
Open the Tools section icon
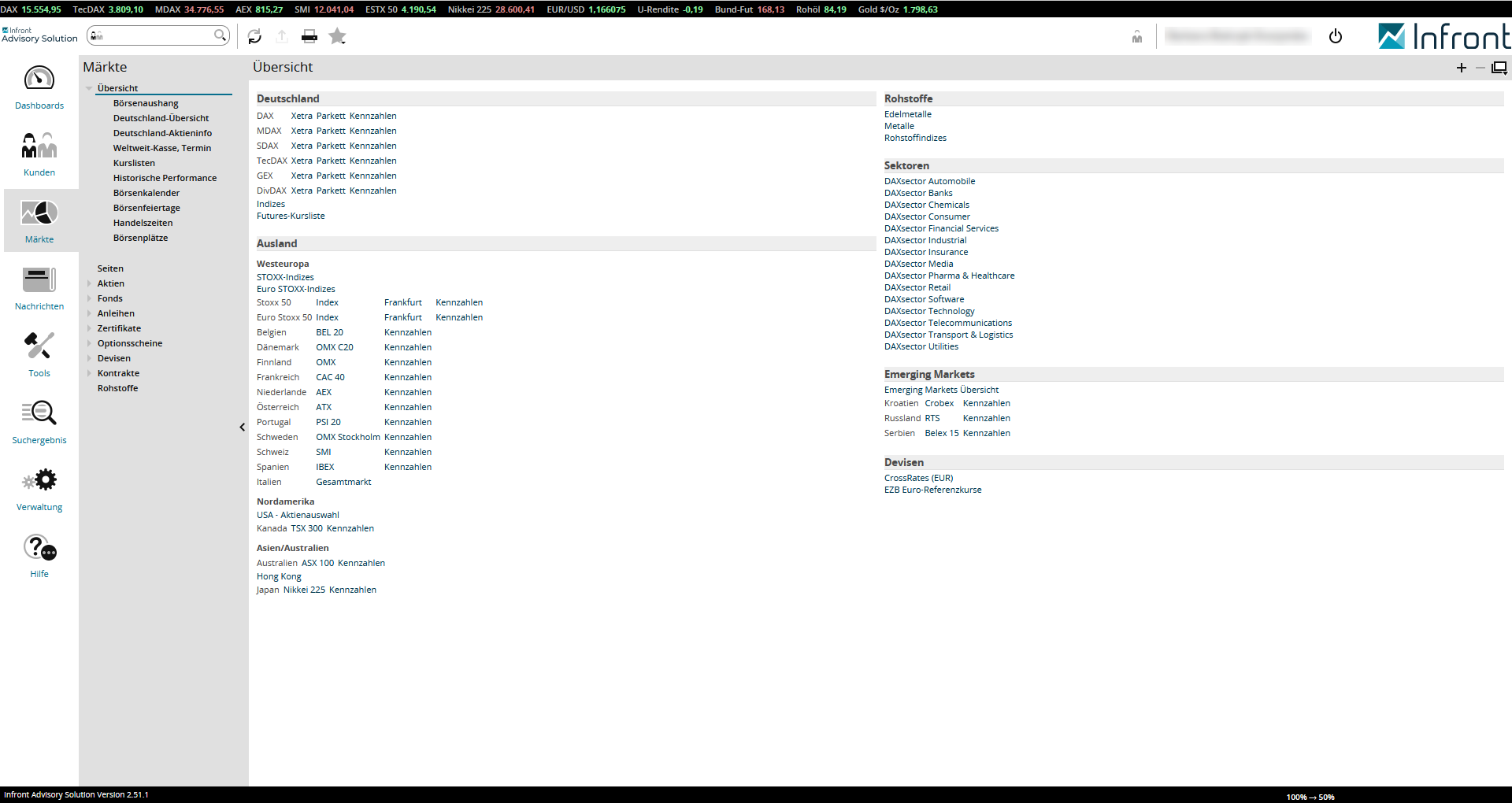39,346
